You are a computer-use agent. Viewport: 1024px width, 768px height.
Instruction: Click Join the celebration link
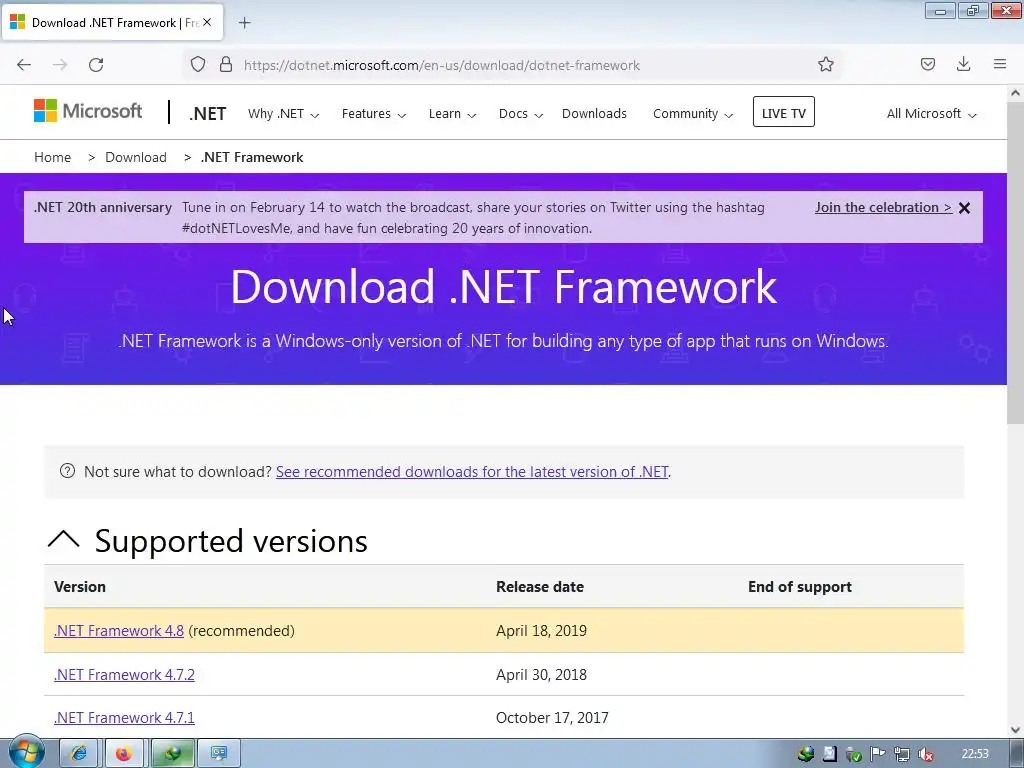tap(883, 208)
